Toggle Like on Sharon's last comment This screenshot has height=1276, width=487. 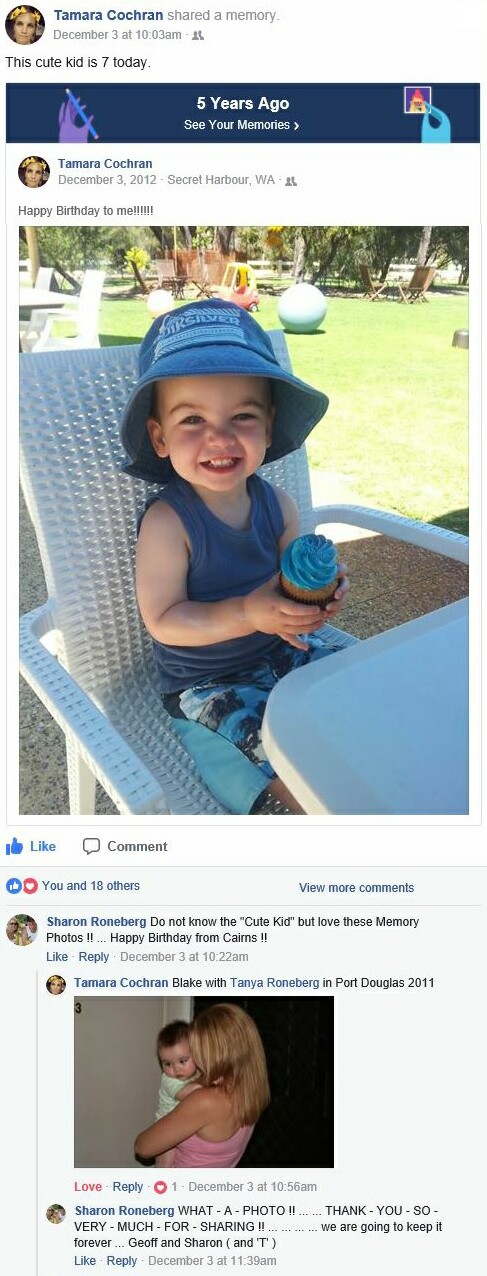pos(85,1261)
